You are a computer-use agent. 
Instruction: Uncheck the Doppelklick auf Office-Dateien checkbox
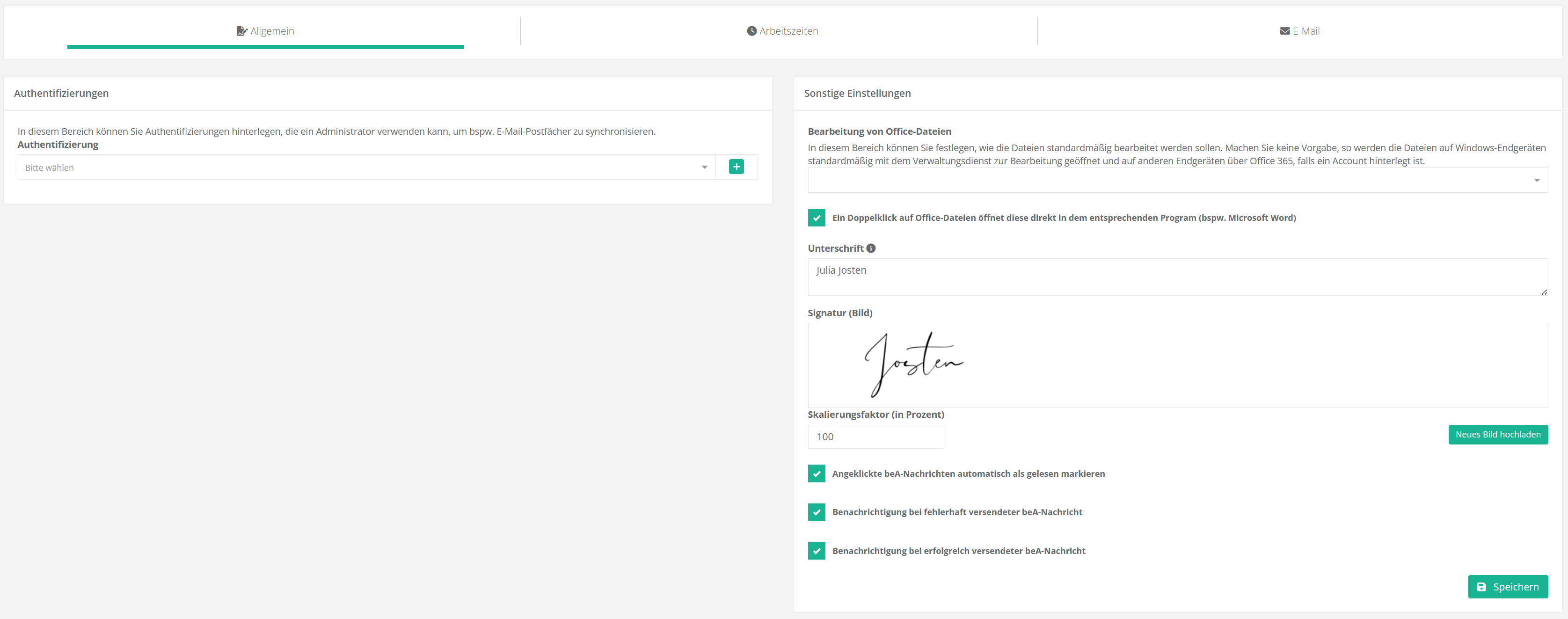(816, 218)
